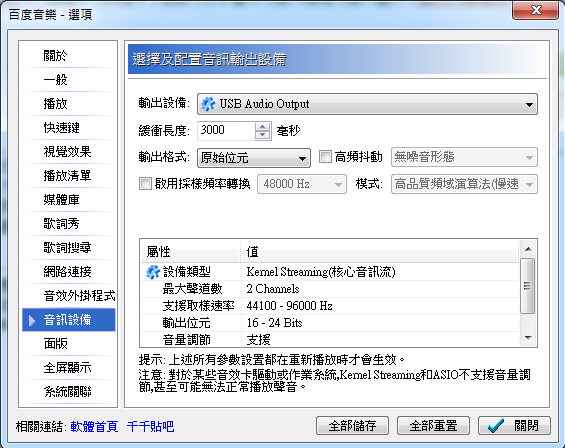Click the 屬性 column header
The height and width of the screenshot is (448, 565).
pos(191,252)
